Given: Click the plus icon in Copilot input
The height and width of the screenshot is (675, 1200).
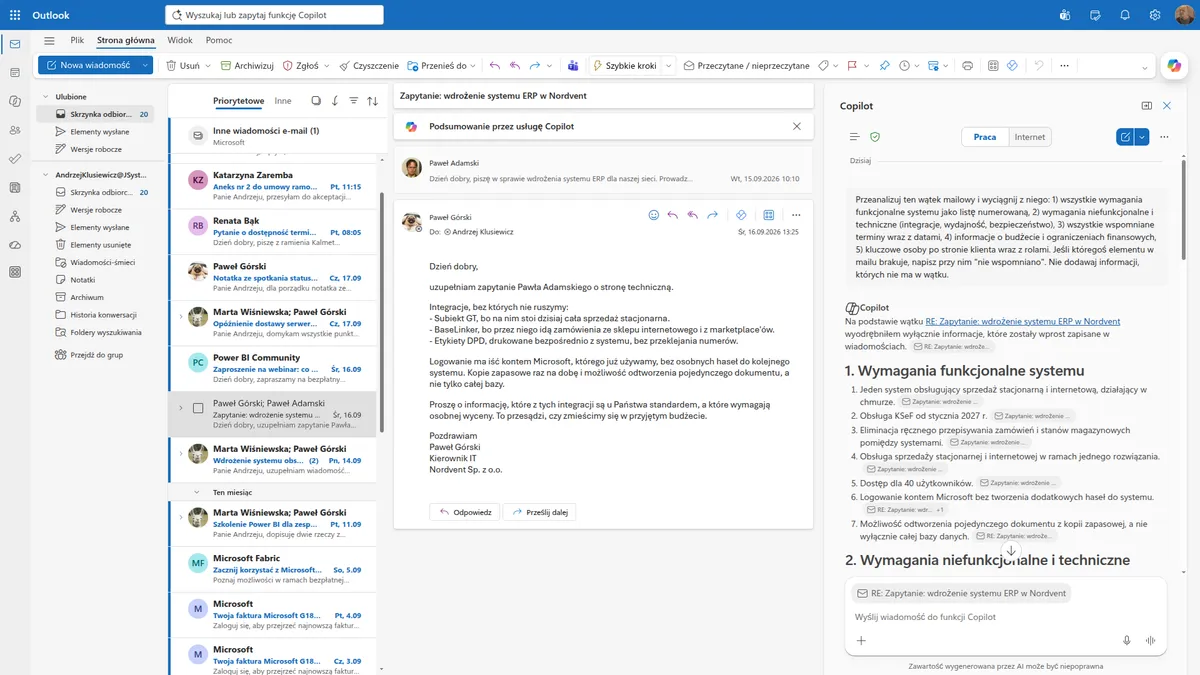Looking at the screenshot, I should click(x=861, y=640).
